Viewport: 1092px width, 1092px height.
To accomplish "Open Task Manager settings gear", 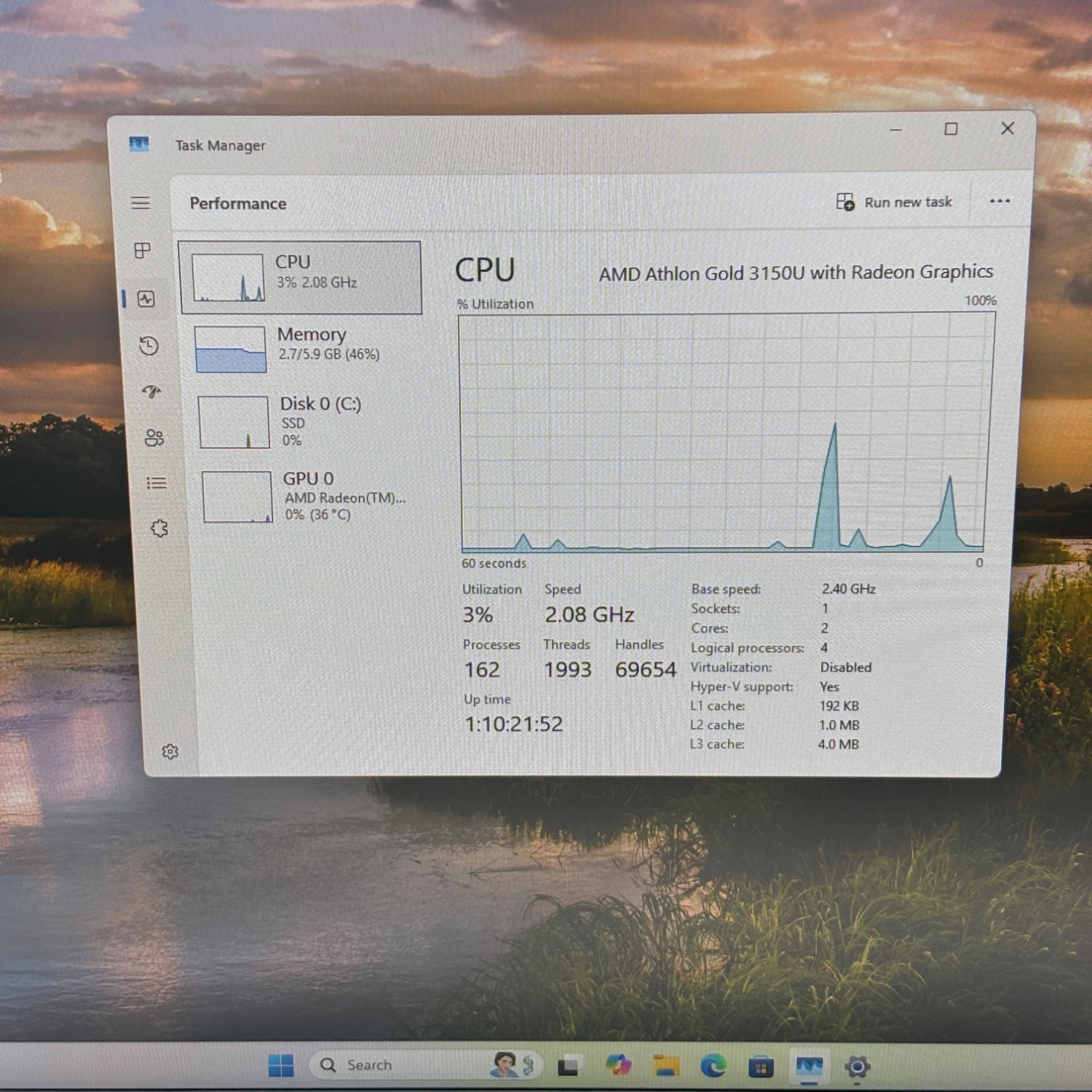I will click(170, 751).
